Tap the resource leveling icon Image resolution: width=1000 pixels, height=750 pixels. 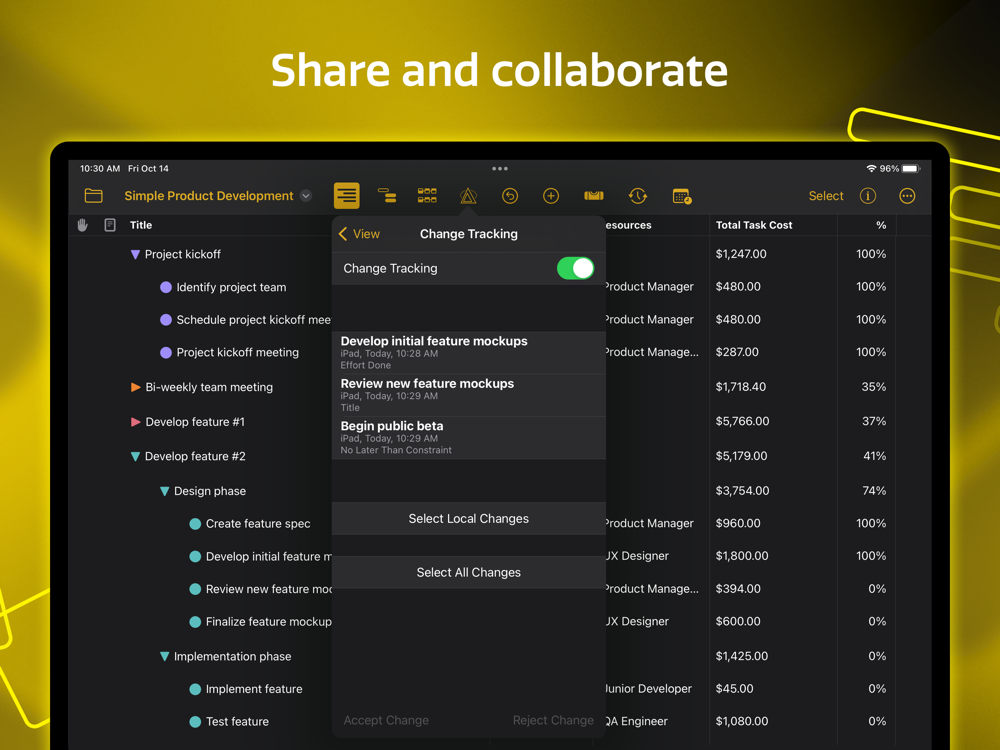pyautogui.click(x=594, y=196)
